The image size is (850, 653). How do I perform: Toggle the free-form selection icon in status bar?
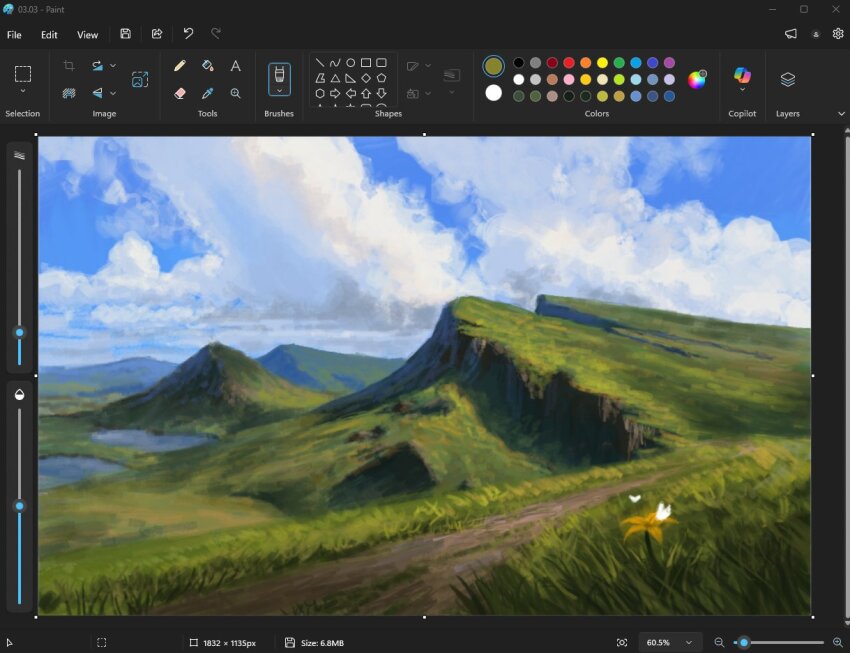[101, 642]
